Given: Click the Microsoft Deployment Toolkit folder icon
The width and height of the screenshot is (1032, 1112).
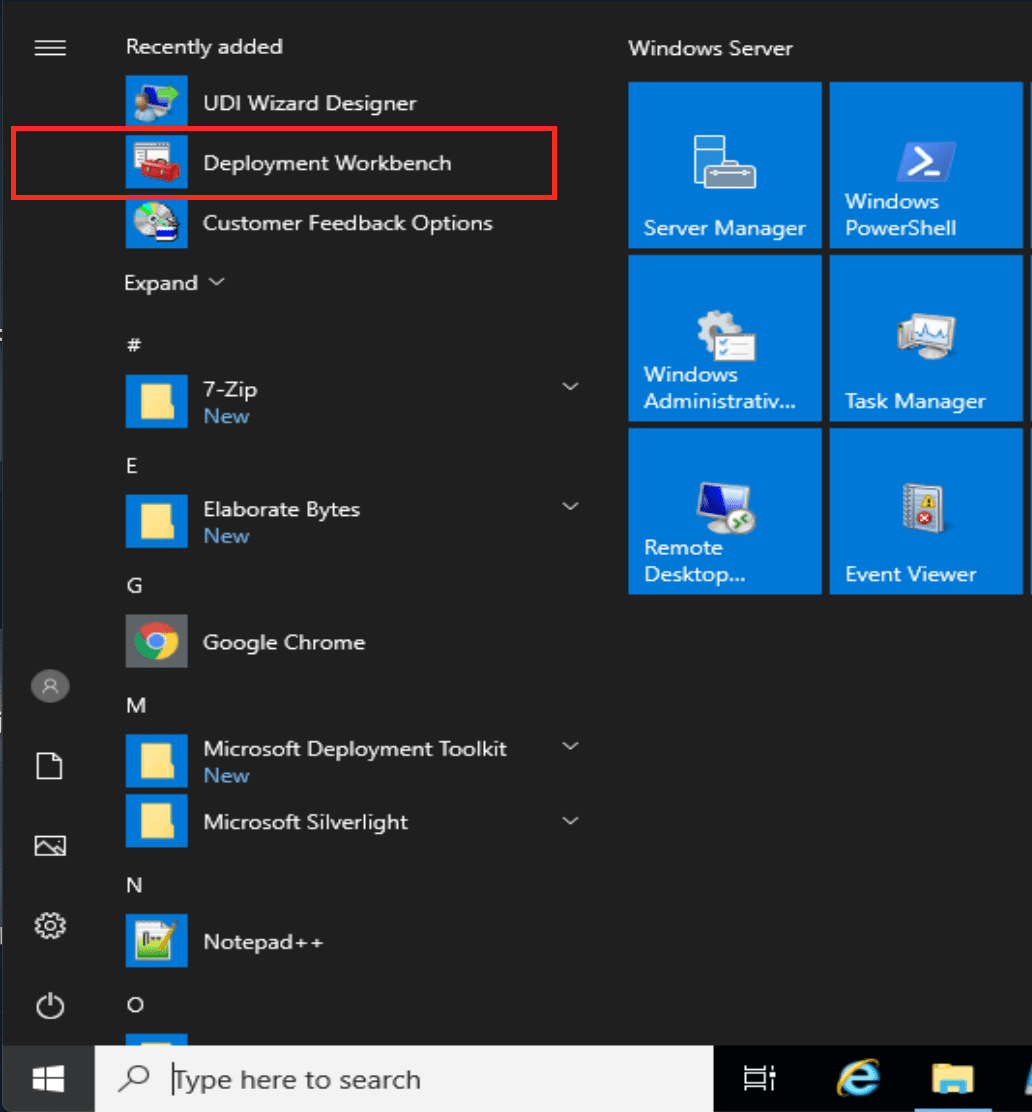Looking at the screenshot, I should (157, 761).
